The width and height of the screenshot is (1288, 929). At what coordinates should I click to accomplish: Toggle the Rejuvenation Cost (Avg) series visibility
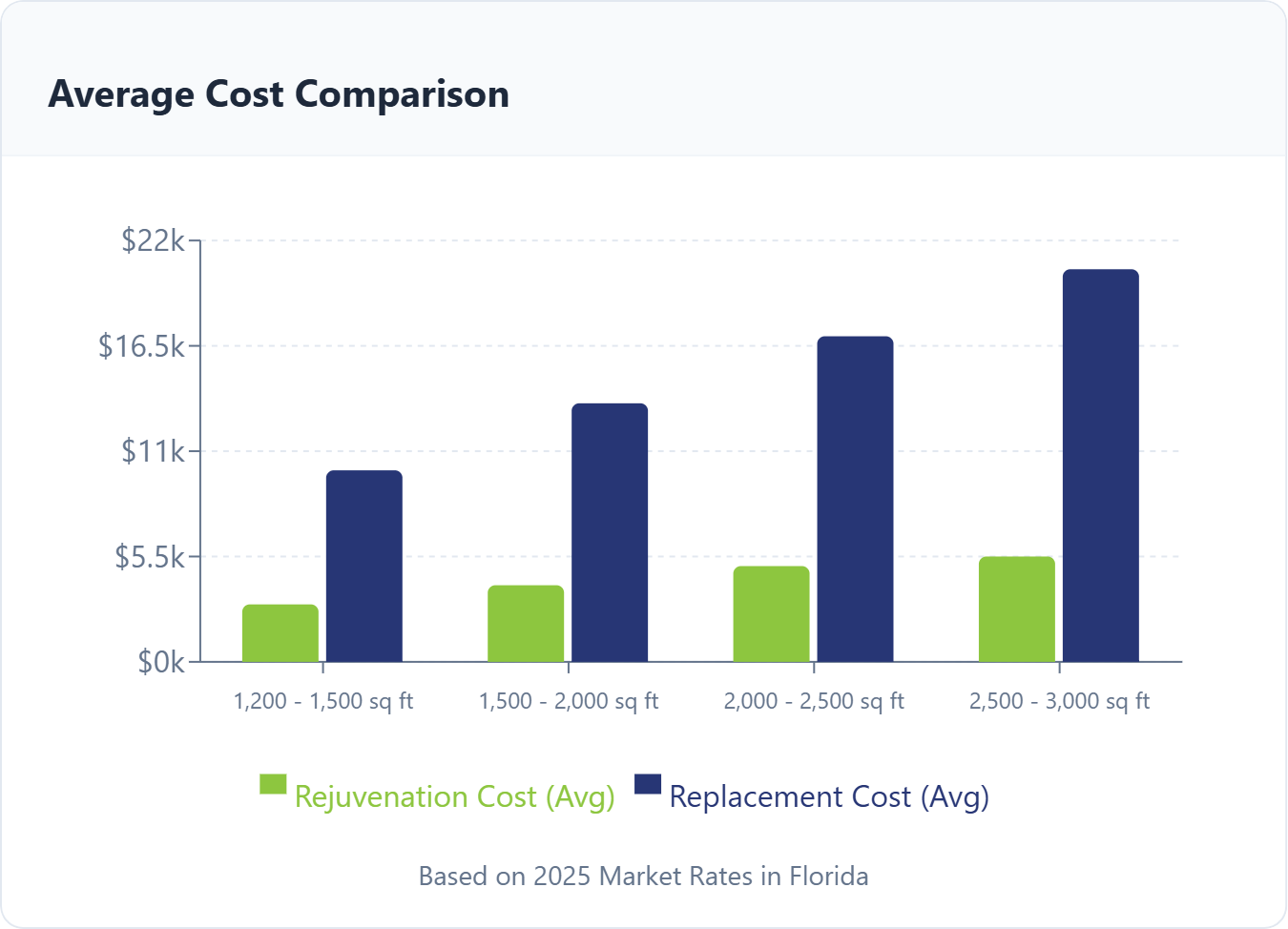[x=456, y=796]
